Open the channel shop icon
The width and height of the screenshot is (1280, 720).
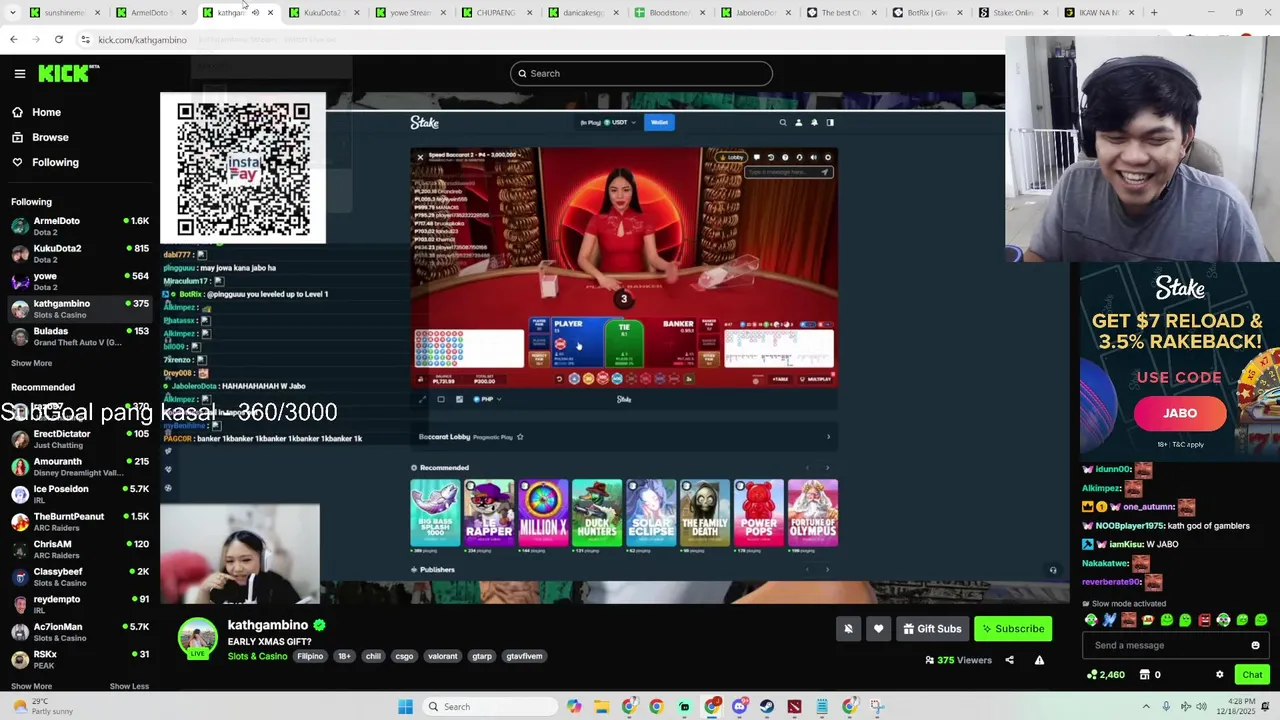[1145, 674]
